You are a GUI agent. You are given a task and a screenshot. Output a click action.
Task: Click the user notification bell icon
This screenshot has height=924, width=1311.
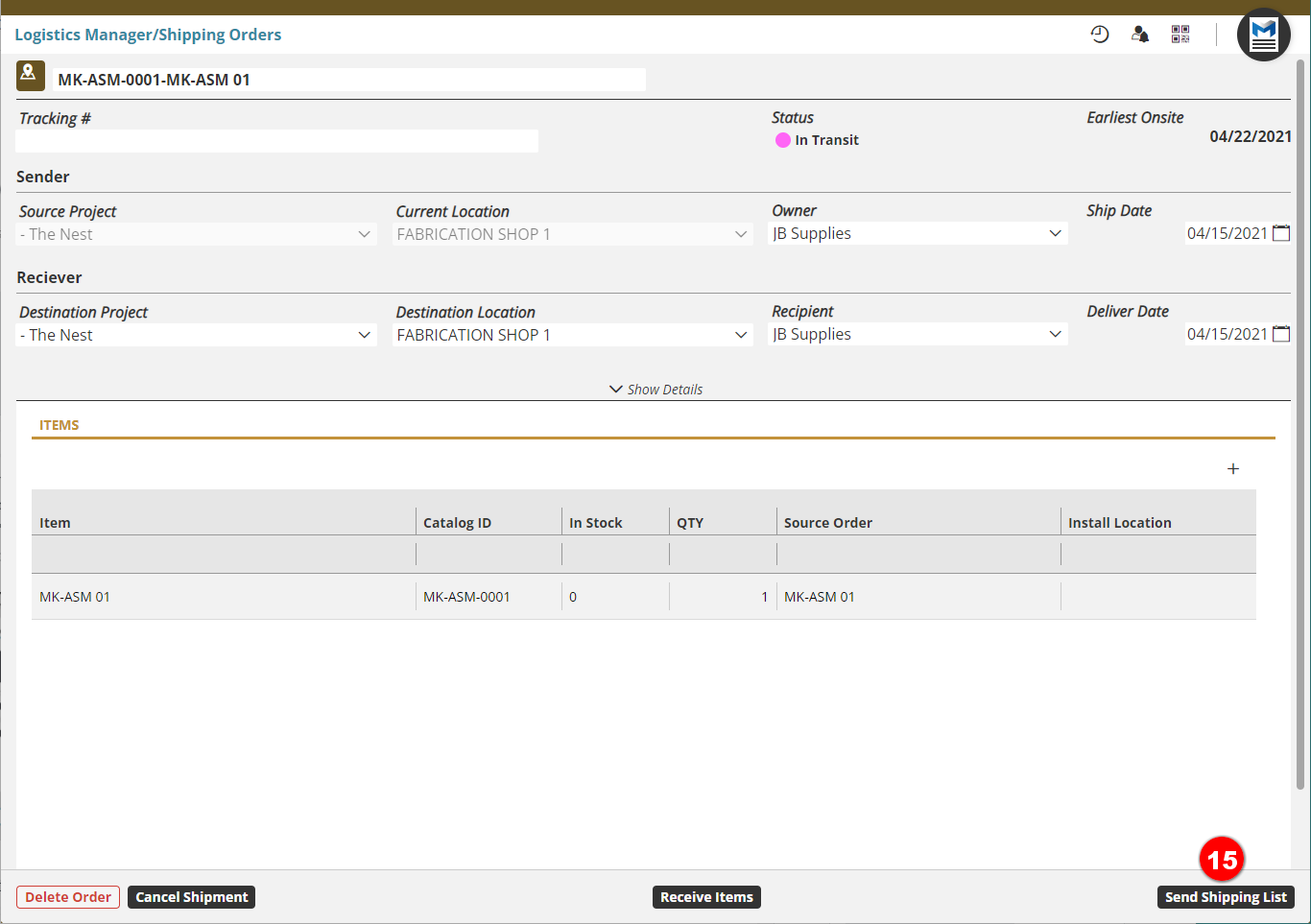1140,35
